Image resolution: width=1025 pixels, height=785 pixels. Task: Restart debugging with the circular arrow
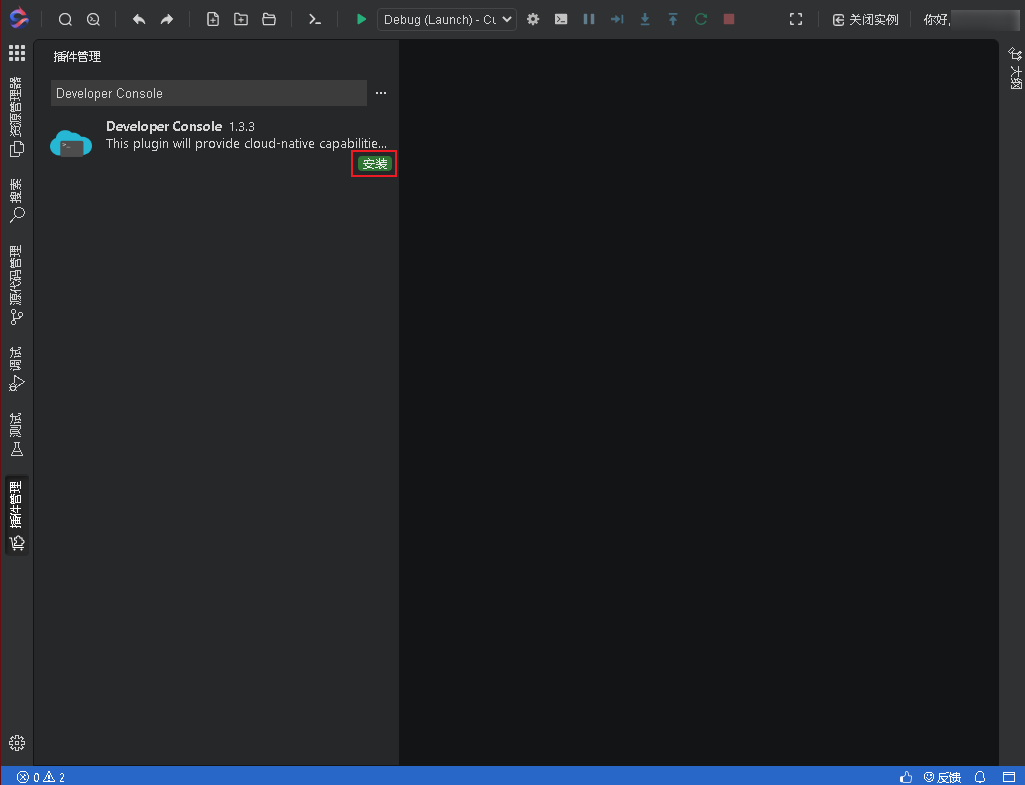701,20
